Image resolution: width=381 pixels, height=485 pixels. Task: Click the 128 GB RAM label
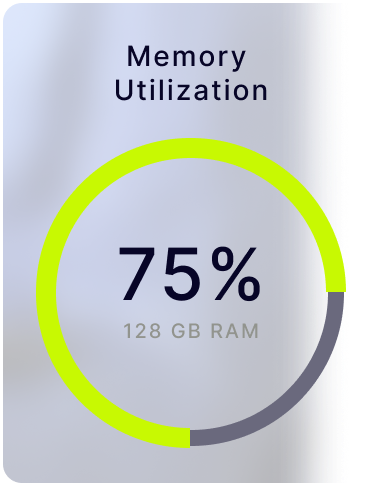point(191,331)
